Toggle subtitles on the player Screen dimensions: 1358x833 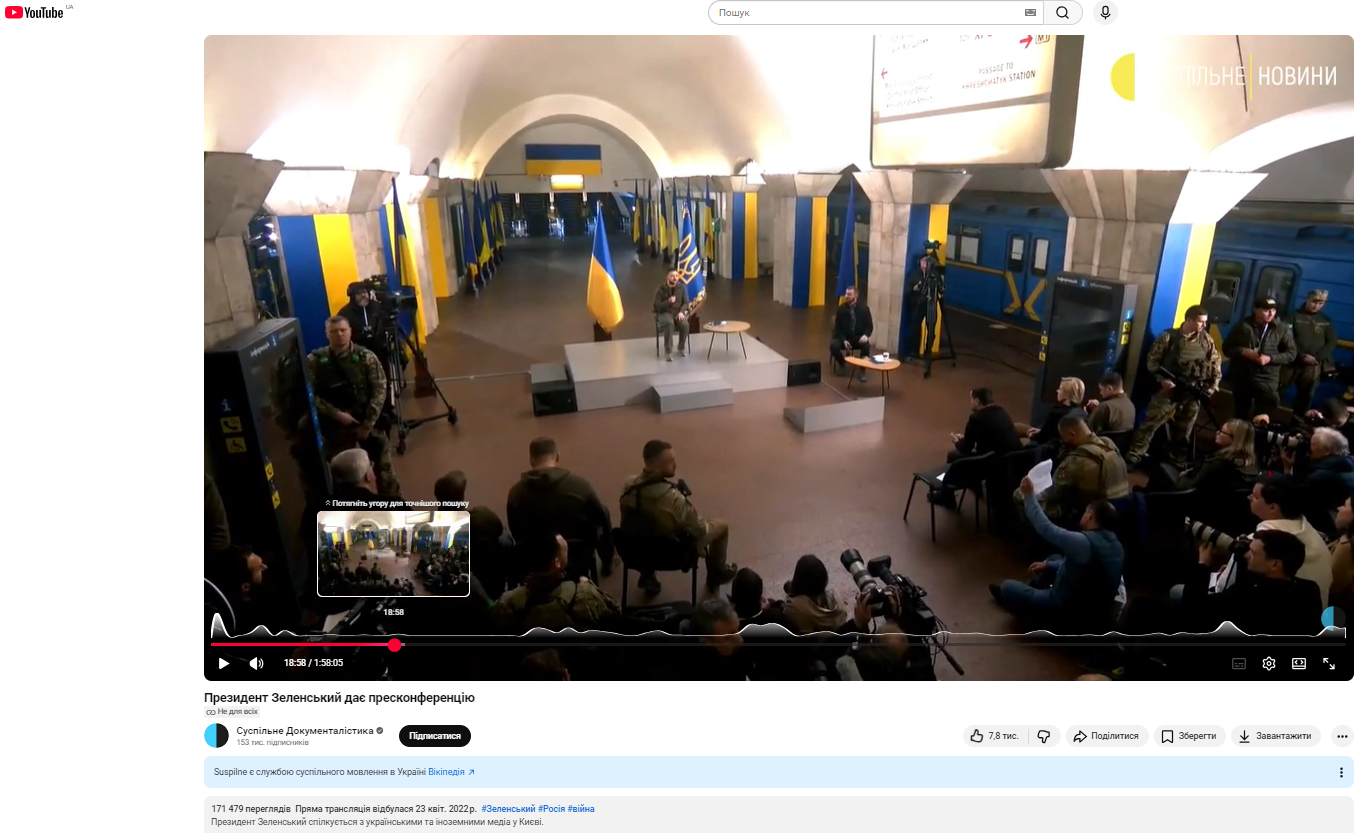1239,663
